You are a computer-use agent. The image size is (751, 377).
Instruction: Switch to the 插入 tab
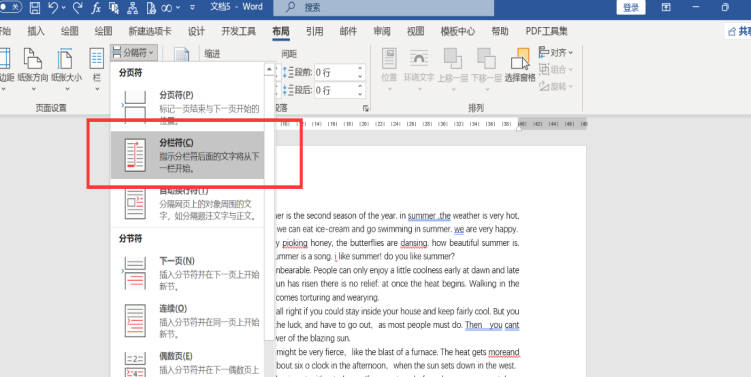pos(36,31)
